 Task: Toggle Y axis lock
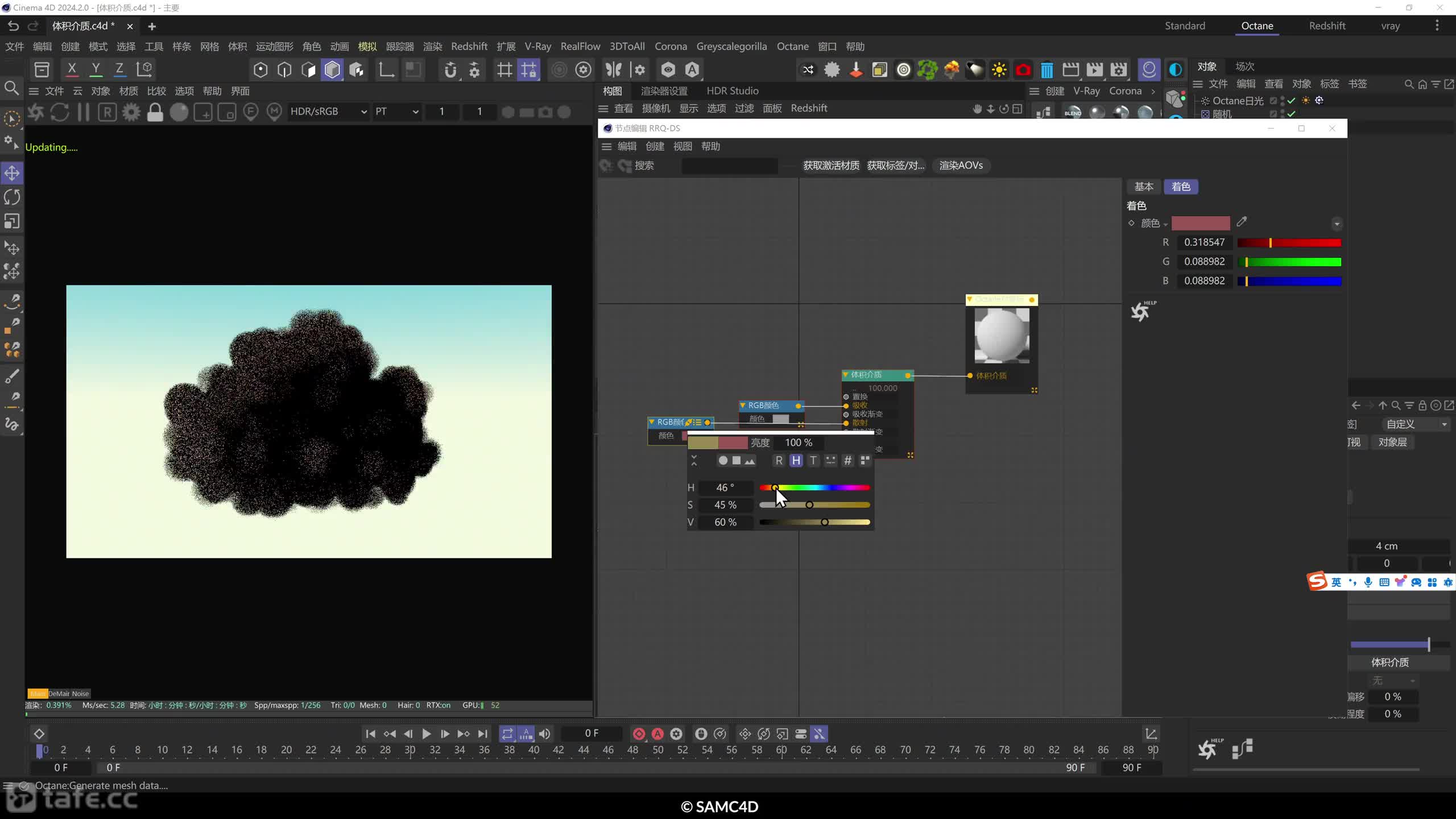coord(96,69)
